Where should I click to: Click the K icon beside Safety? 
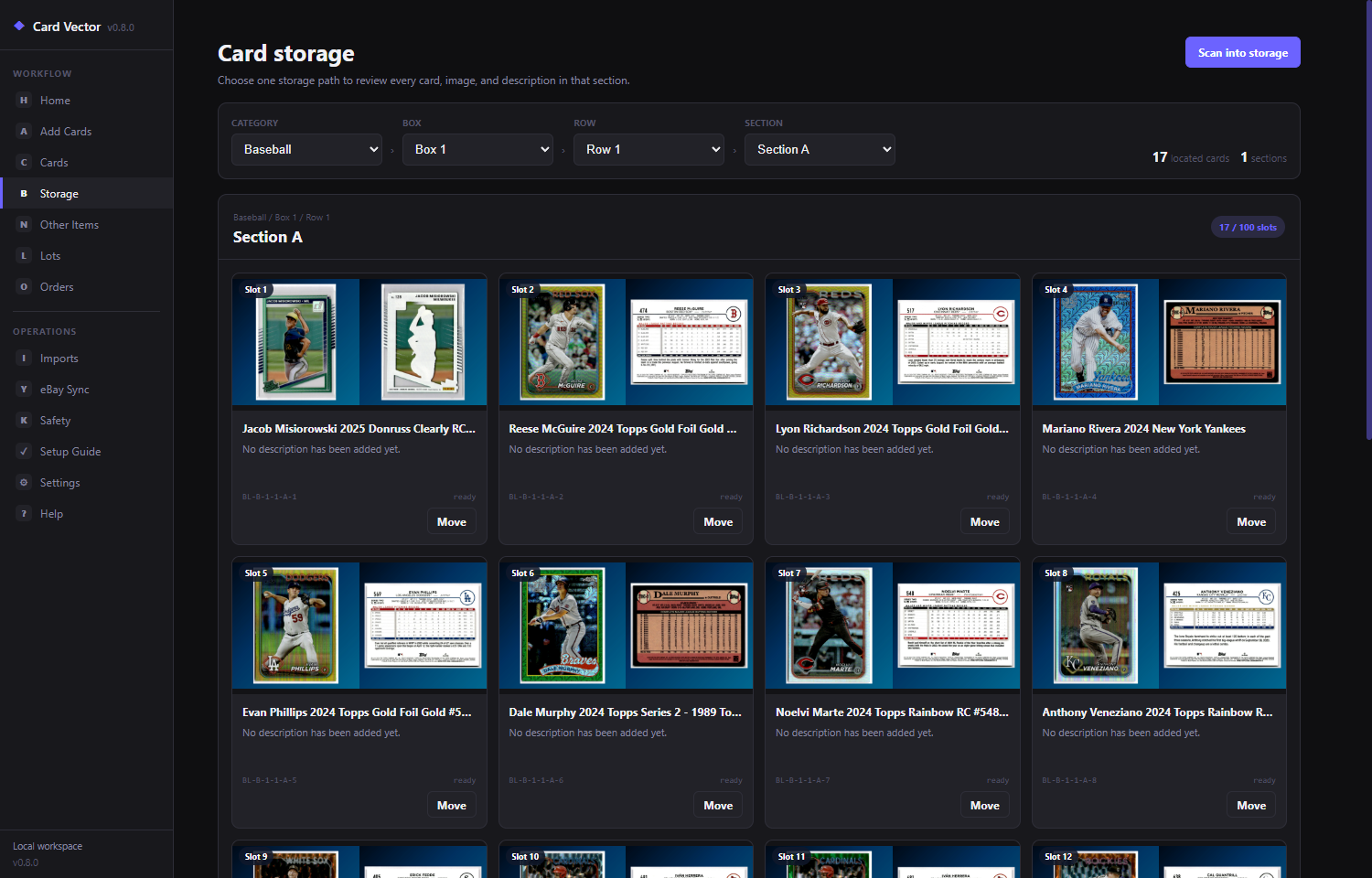(x=24, y=421)
